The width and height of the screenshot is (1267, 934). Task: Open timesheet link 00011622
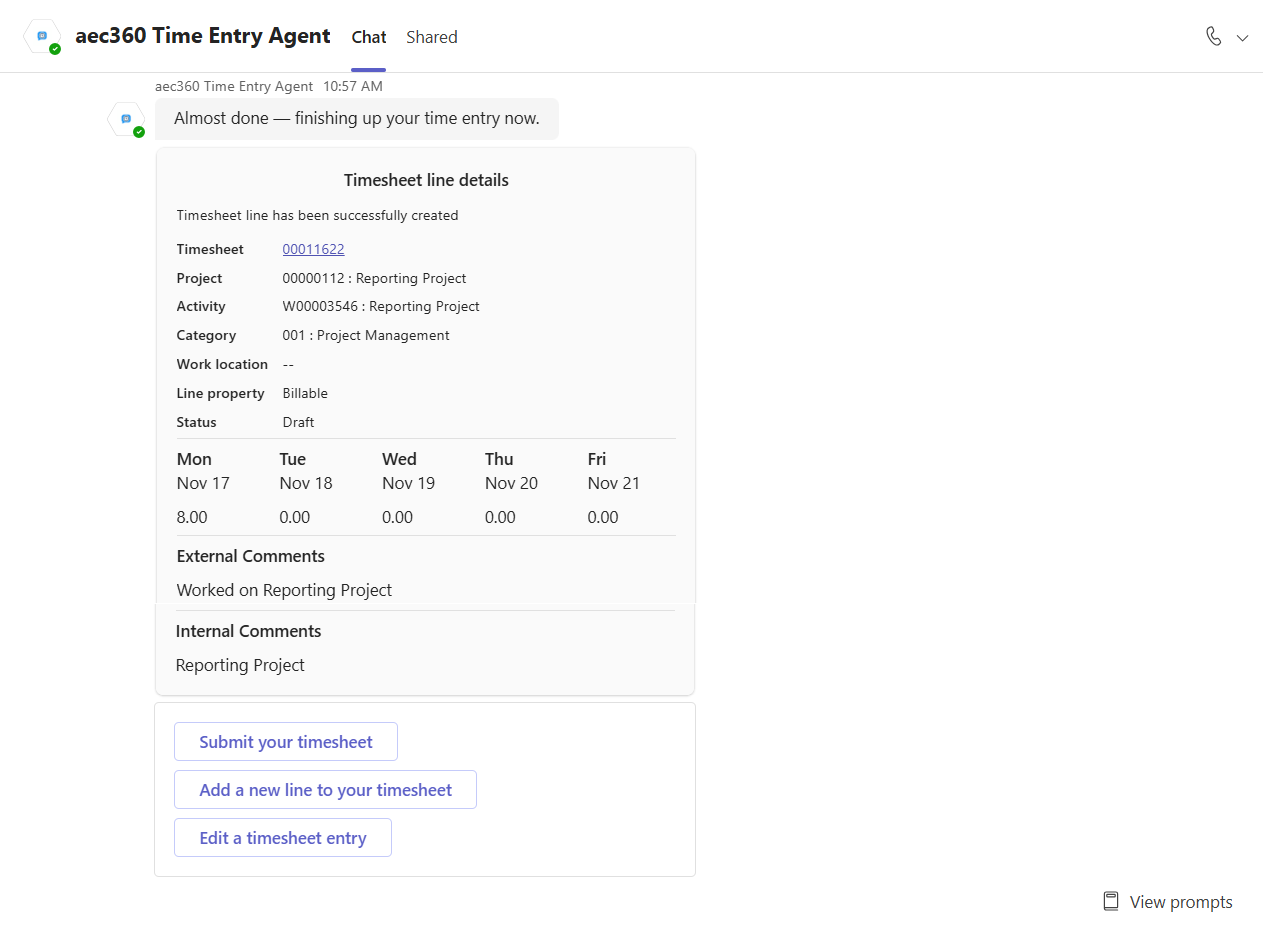pos(313,249)
